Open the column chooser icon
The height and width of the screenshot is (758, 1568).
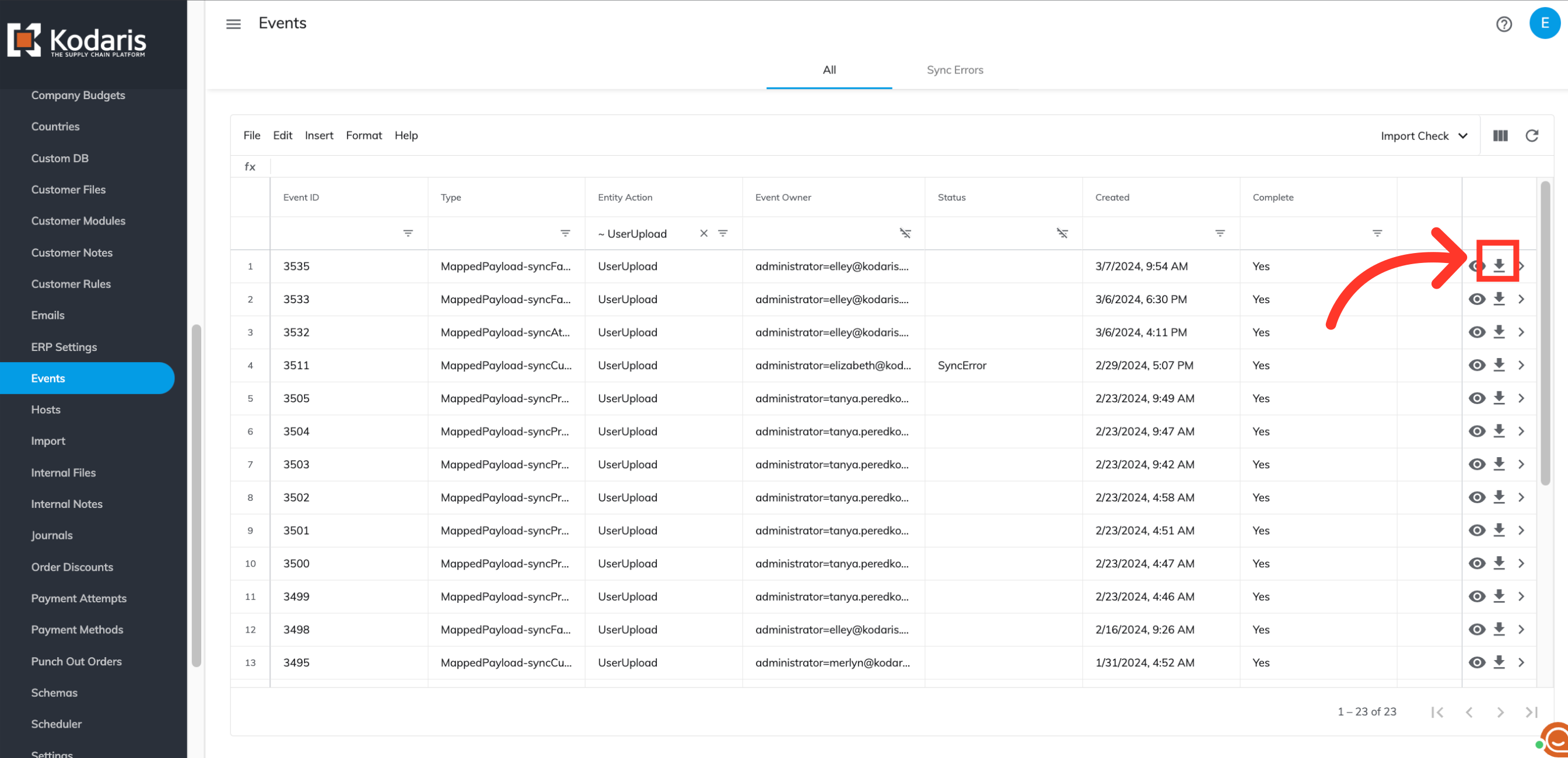click(1500, 136)
